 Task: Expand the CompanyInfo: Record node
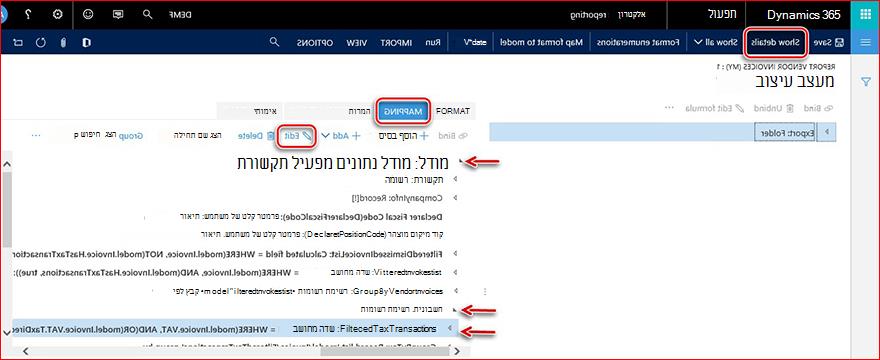455,198
